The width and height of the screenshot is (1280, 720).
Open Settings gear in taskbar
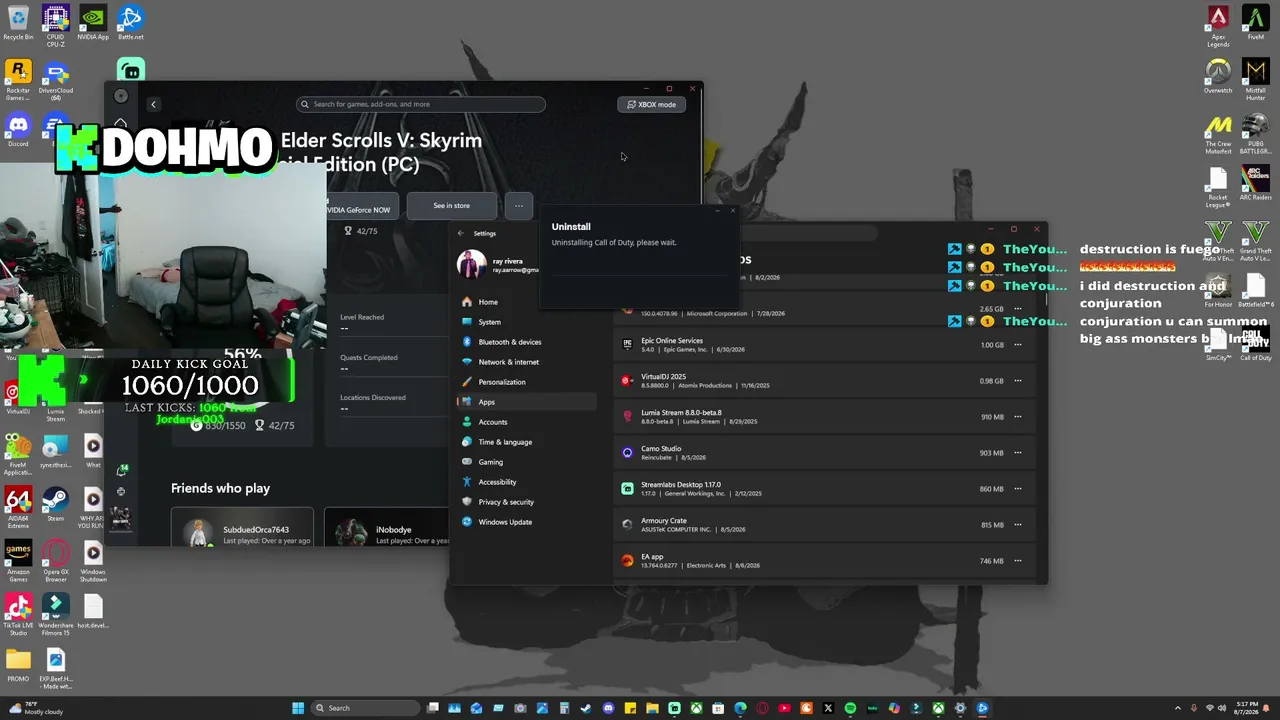(960, 708)
